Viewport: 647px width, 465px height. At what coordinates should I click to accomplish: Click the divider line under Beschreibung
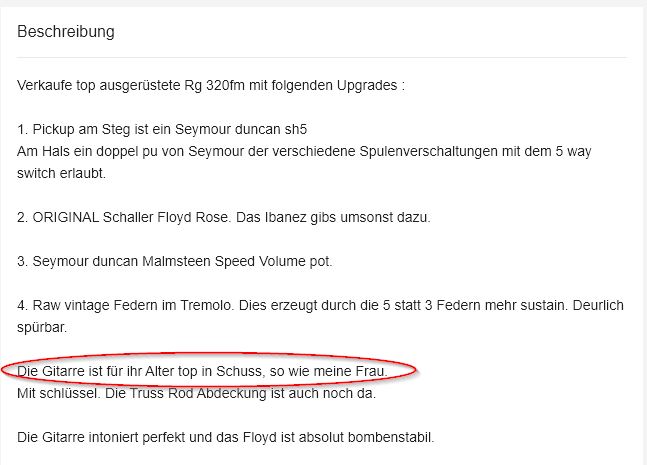tap(322, 57)
